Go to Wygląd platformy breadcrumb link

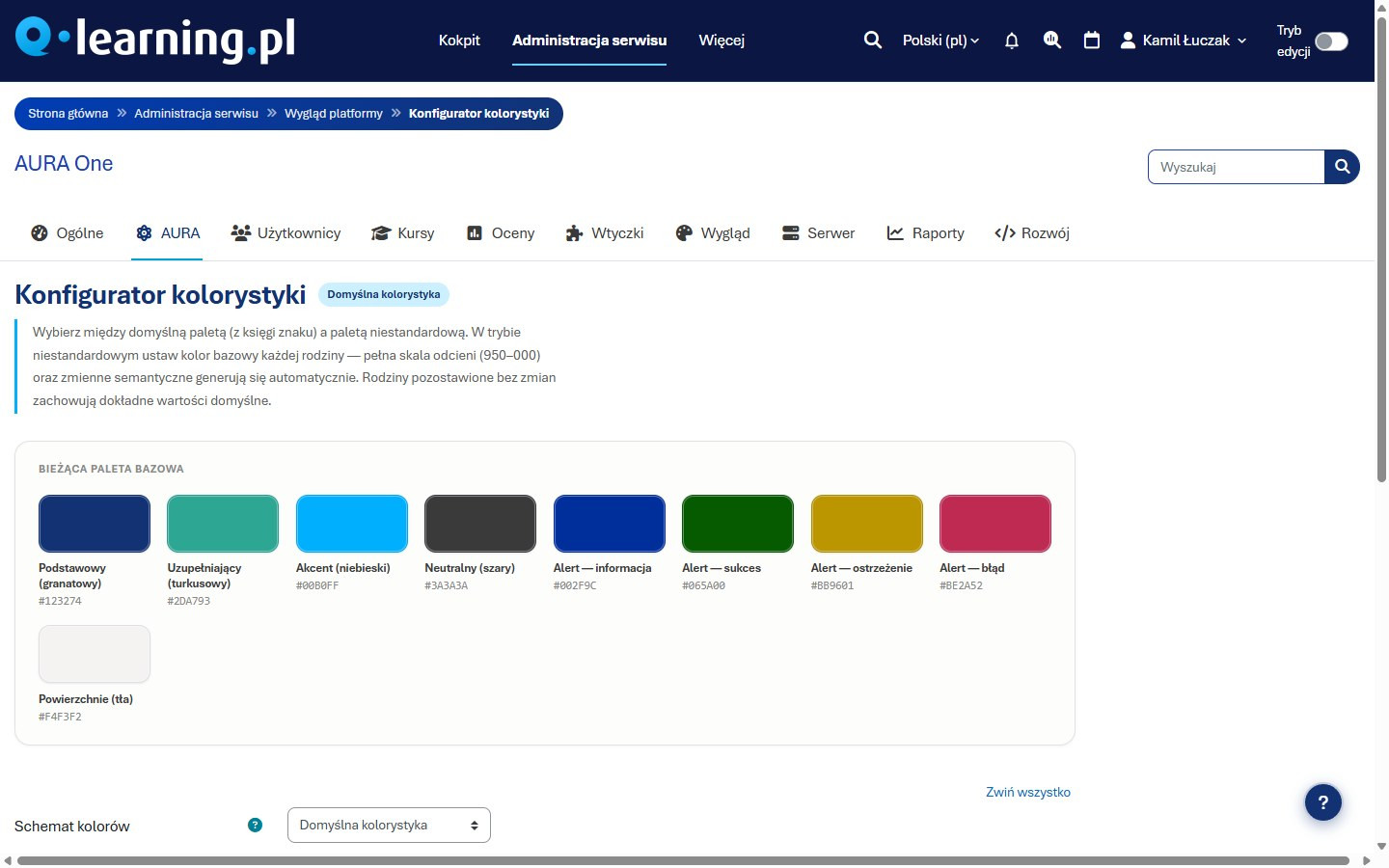pyautogui.click(x=334, y=114)
